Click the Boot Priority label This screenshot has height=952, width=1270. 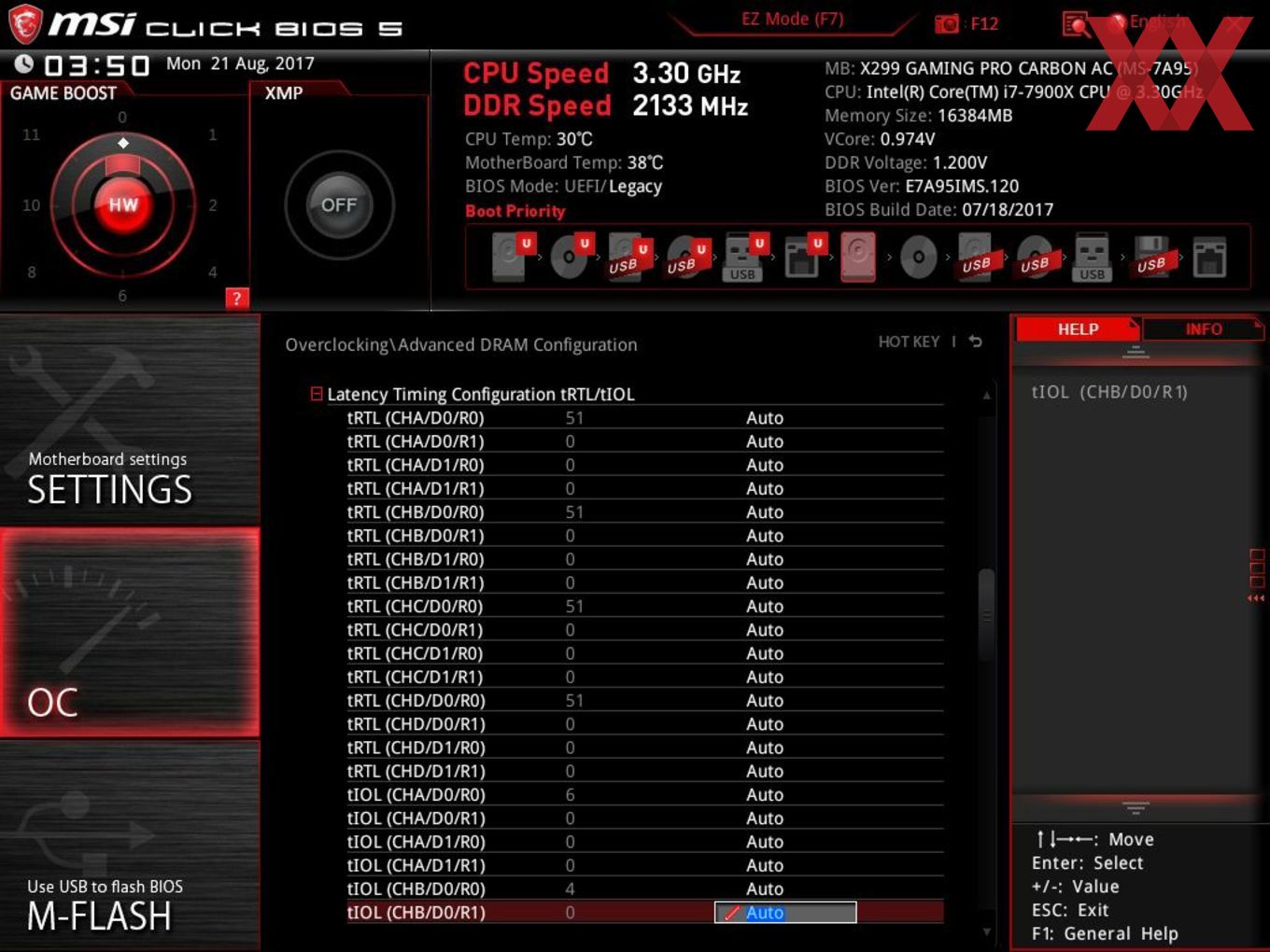pos(515,211)
